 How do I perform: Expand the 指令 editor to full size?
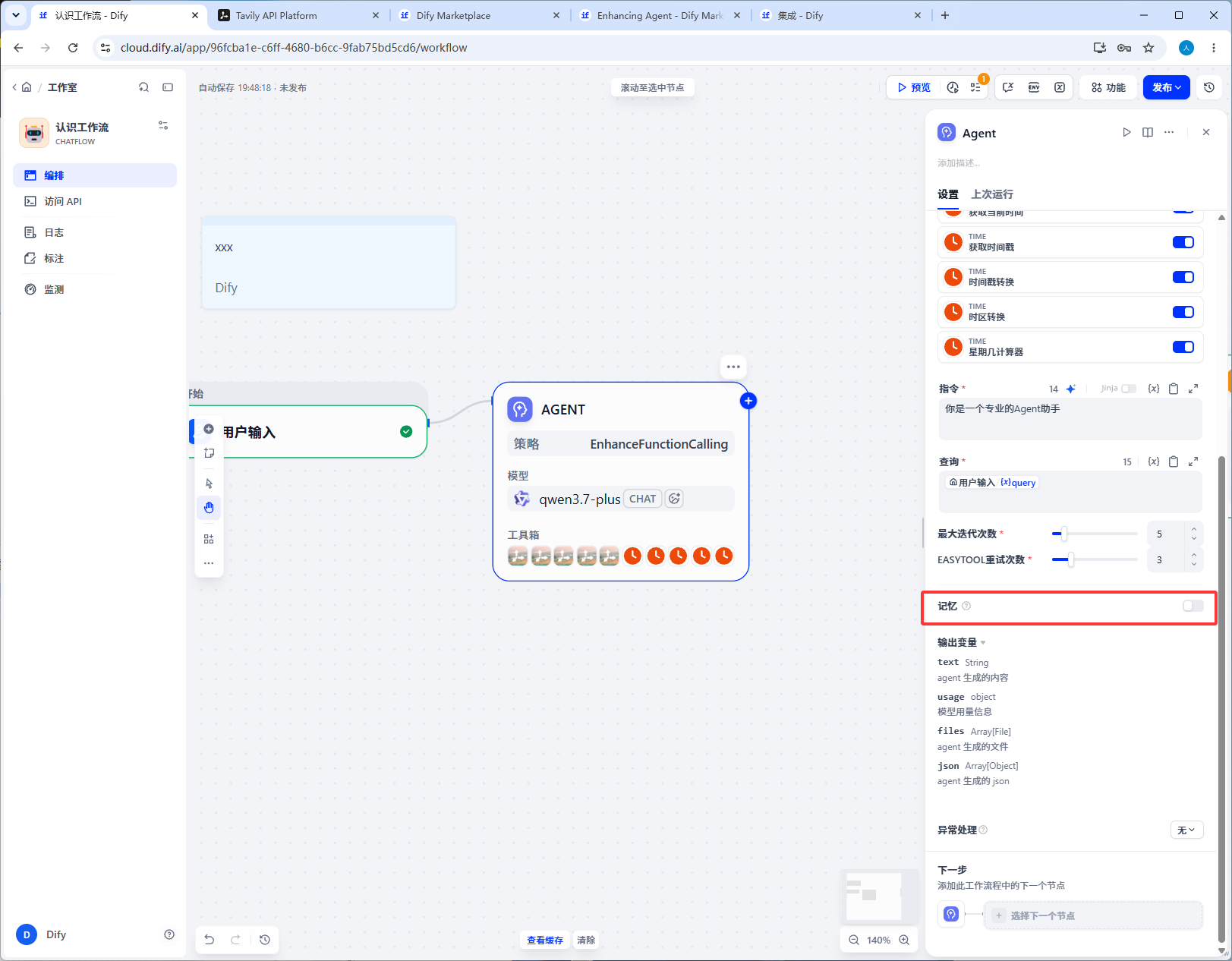pyautogui.click(x=1193, y=389)
